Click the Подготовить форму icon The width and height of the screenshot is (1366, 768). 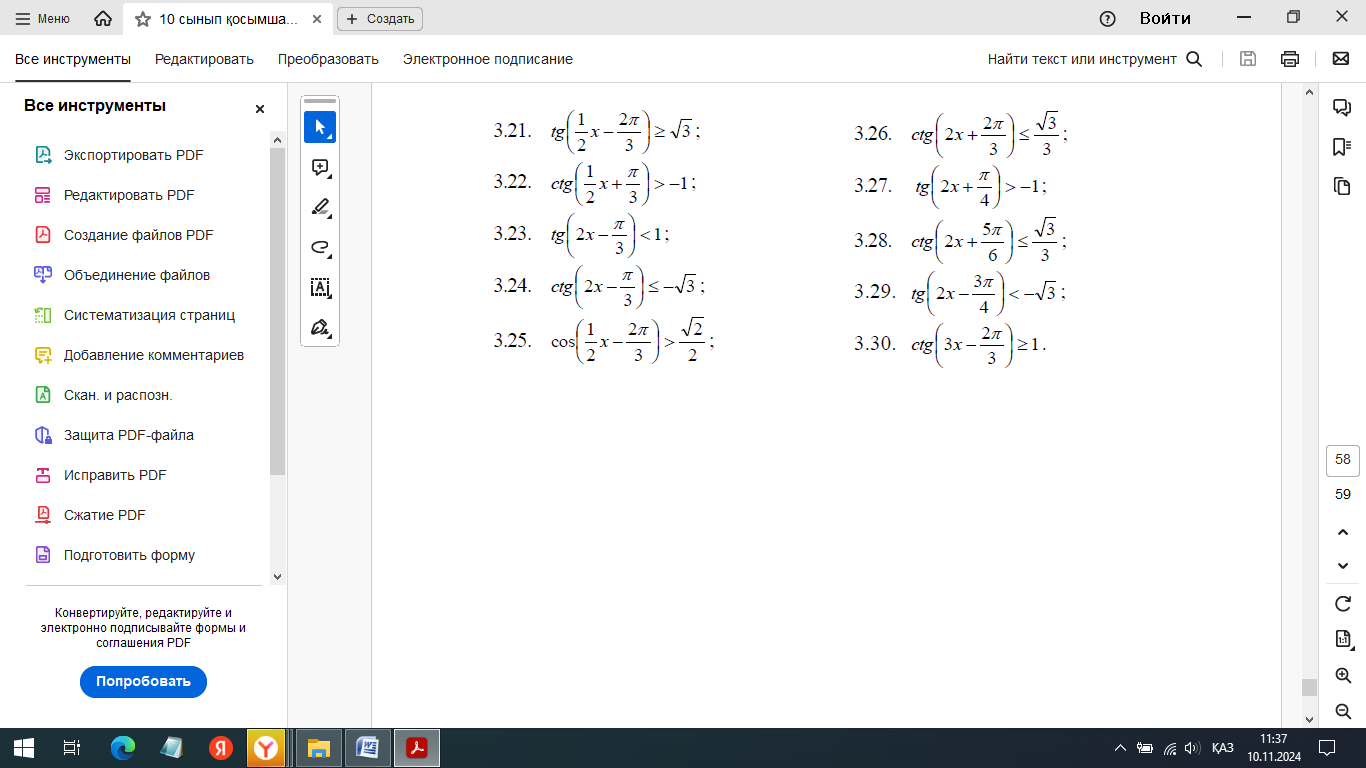point(43,555)
